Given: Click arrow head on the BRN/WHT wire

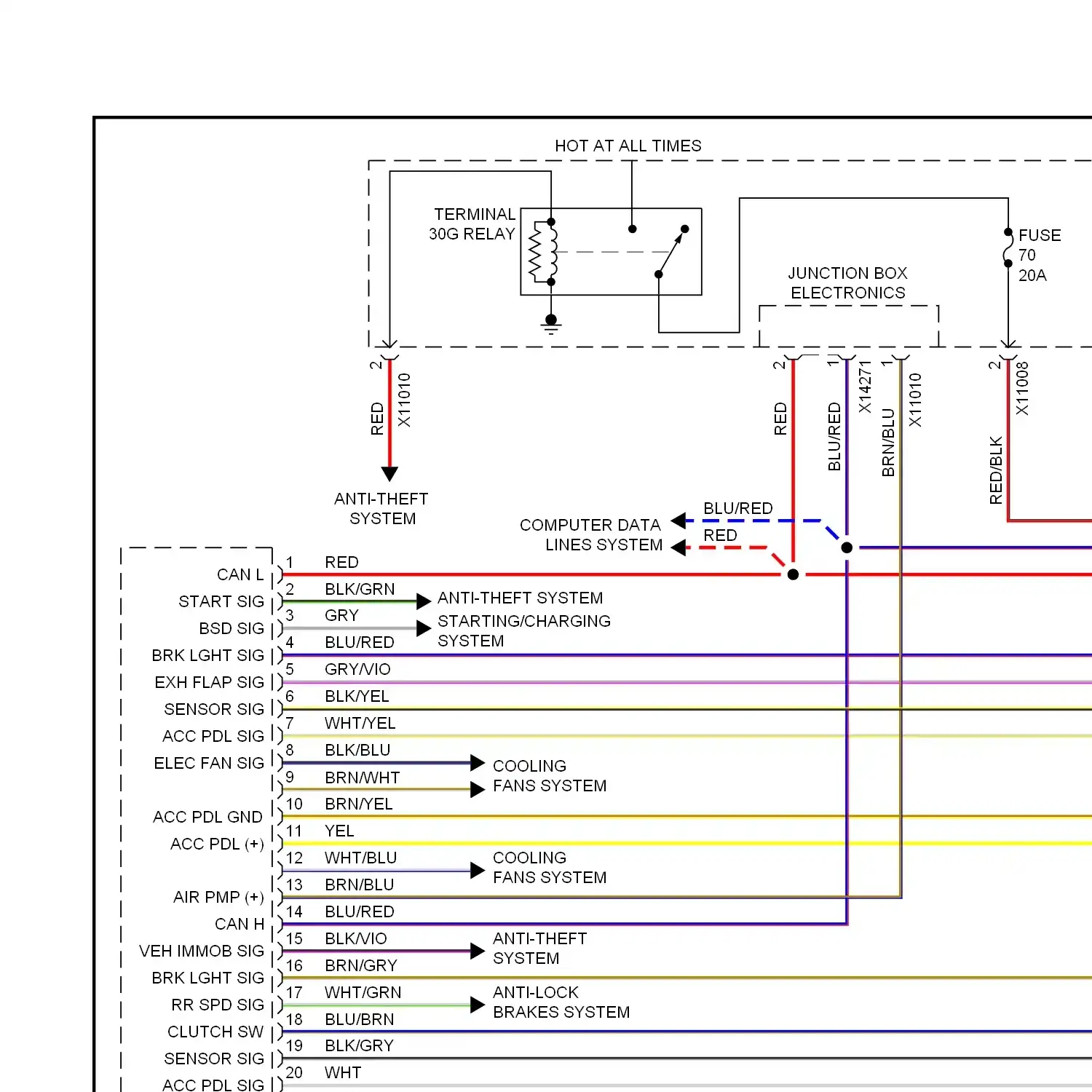Looking at the screenshot, I should pos(478,790).
